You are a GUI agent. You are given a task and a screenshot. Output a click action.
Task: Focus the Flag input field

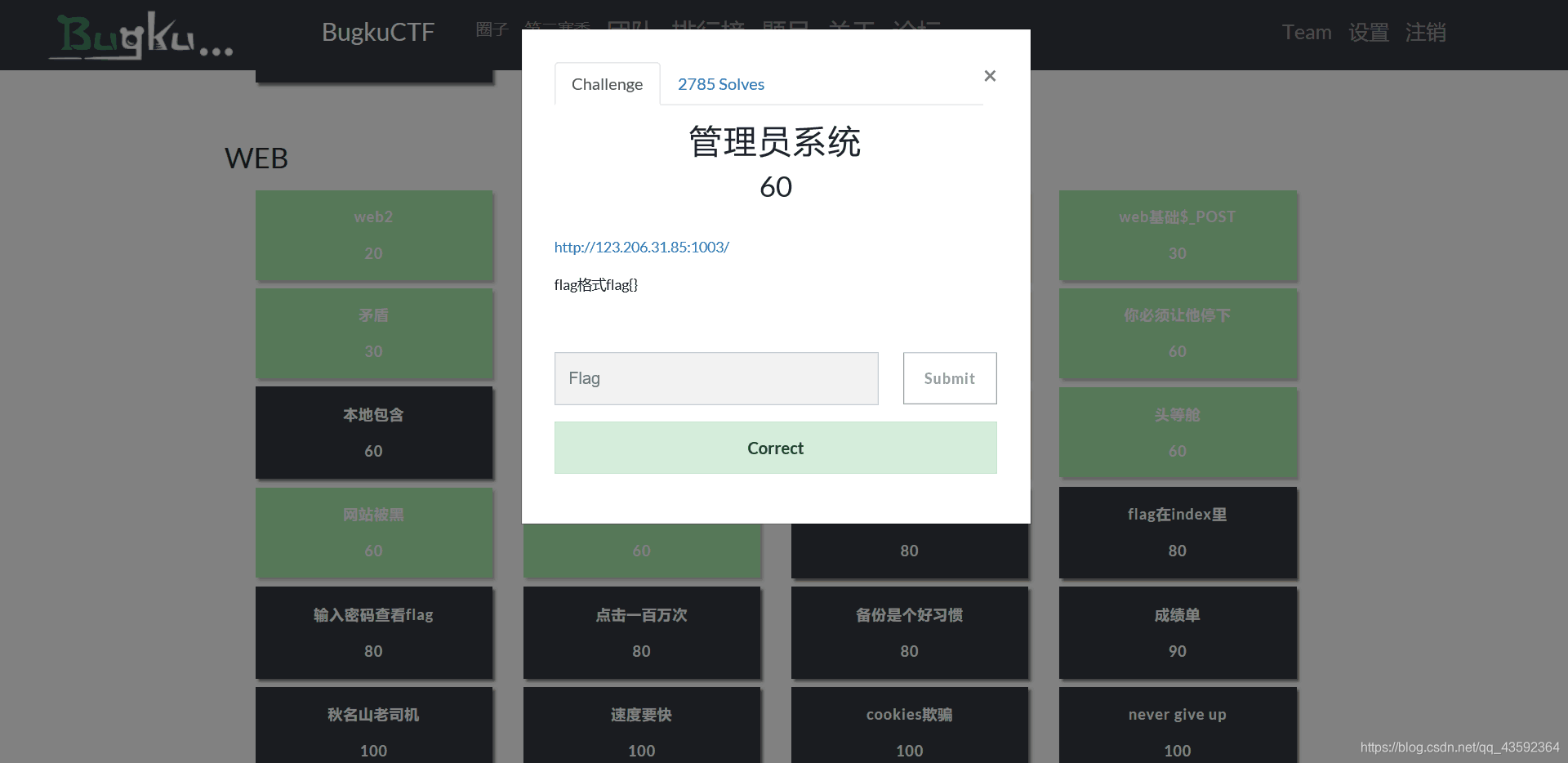click(x=716, y=378)
